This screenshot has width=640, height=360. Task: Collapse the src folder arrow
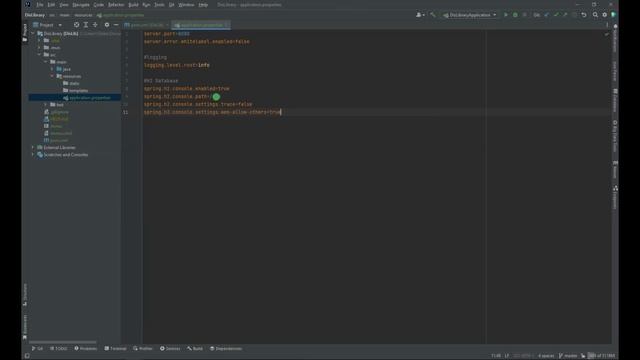click(x=40, y=55)
